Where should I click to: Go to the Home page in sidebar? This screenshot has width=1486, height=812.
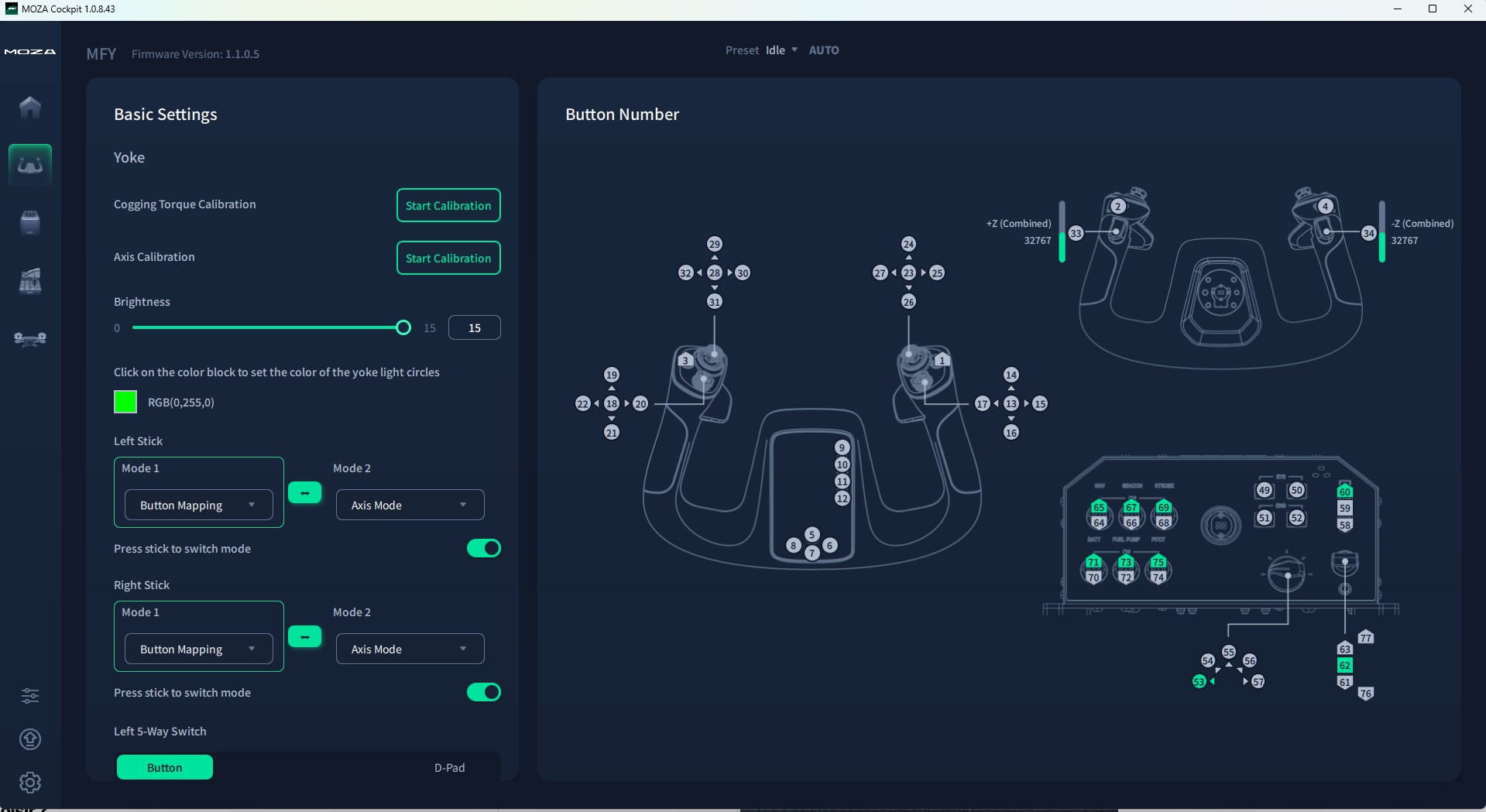point(30,107)
